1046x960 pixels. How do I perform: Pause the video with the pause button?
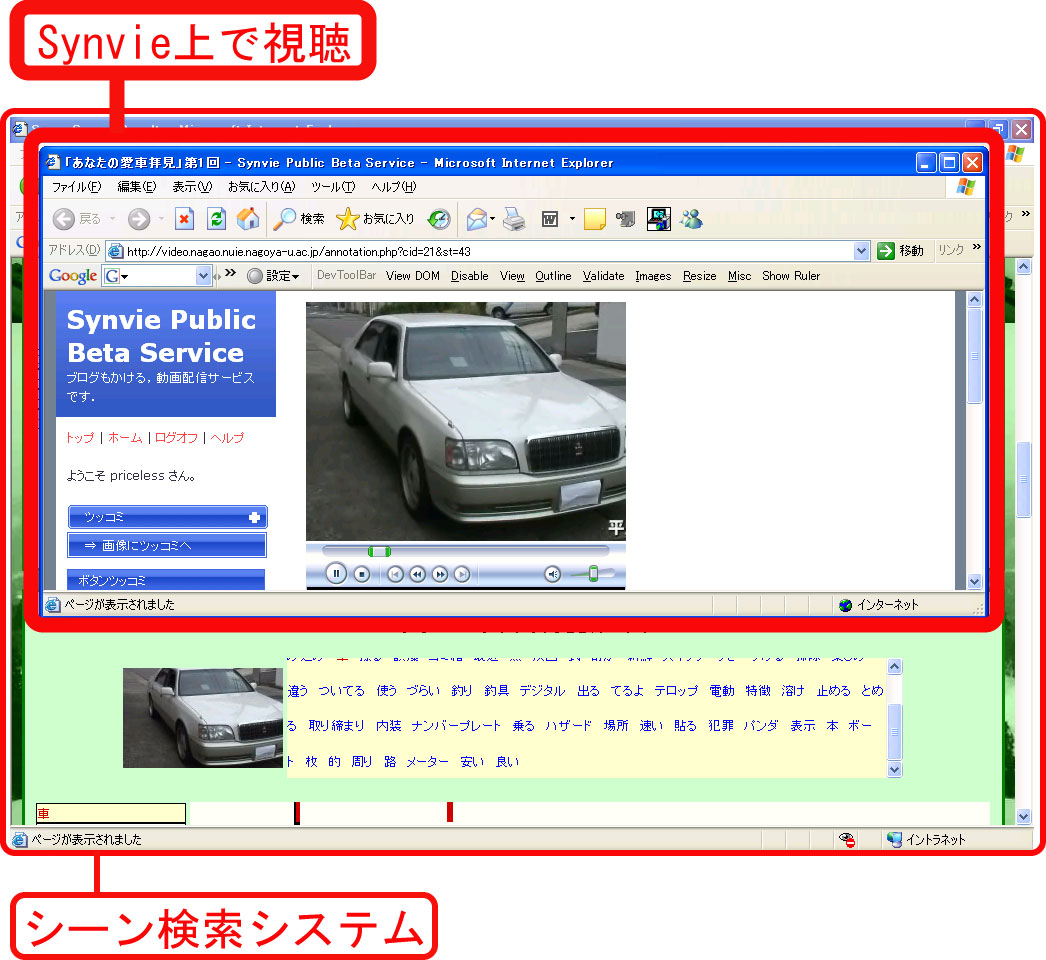pos(336,573)
